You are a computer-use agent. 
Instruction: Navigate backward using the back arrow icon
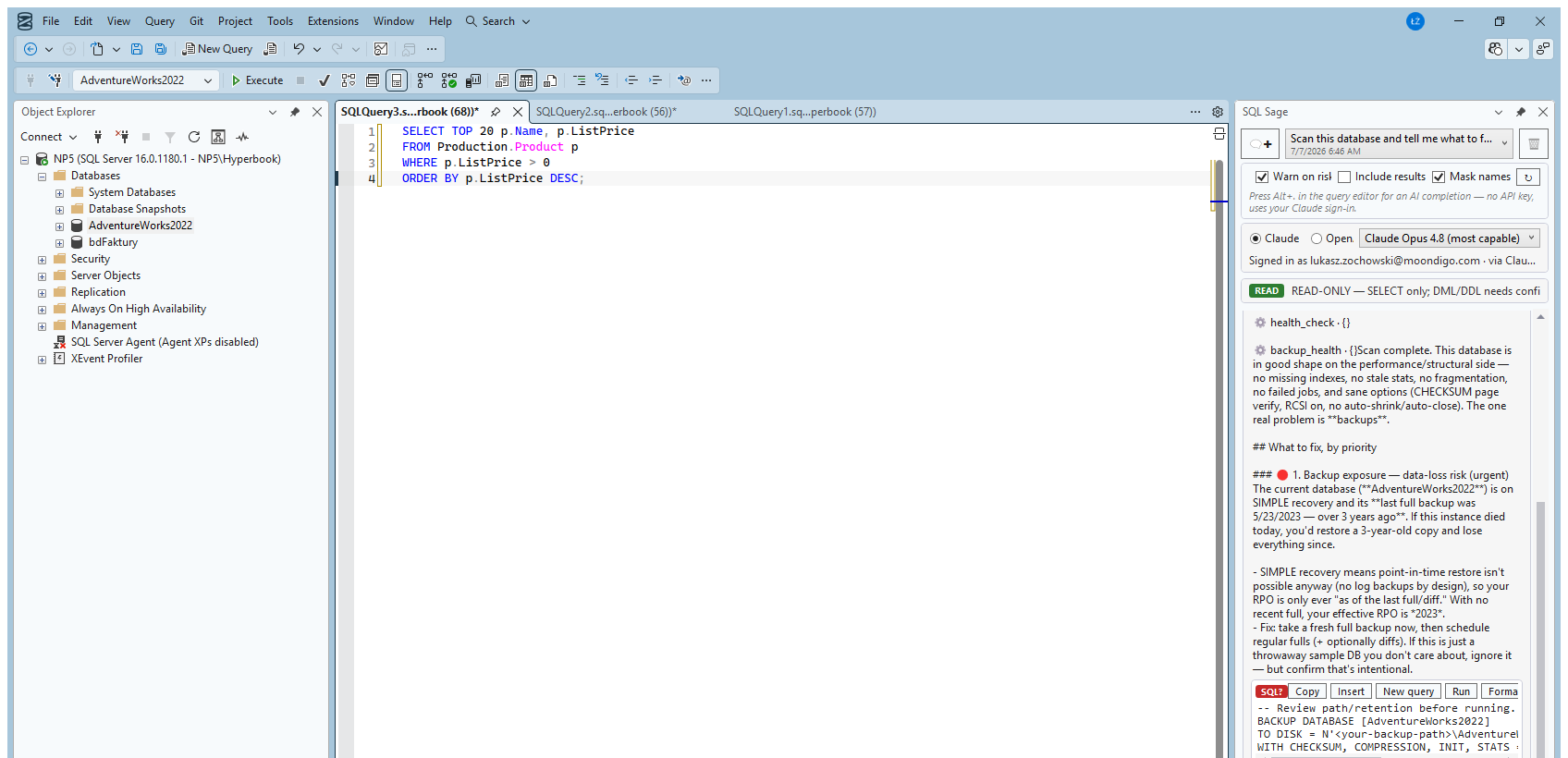[x=31, y=49]
